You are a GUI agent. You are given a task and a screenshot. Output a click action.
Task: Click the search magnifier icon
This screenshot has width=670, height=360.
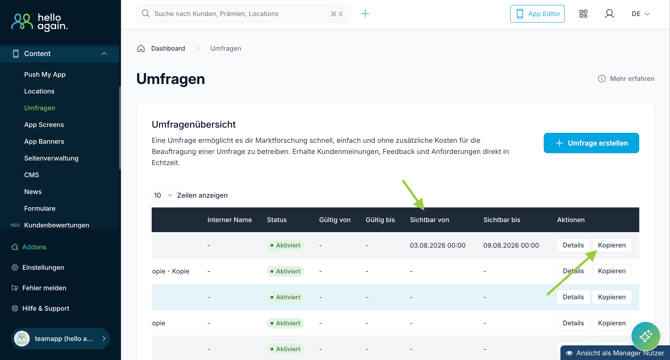pyautogui.click(x=146, y=14)
